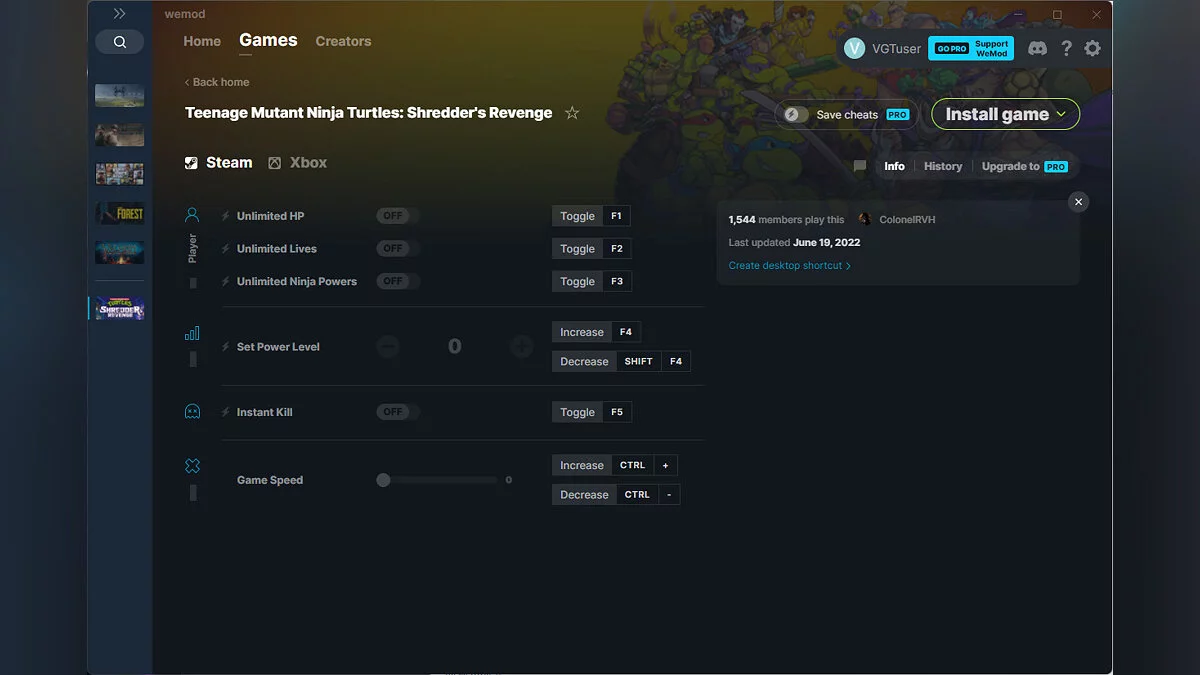Click the lightning icon beside Set Power Level
The image size is (1200, 675).
226,347
